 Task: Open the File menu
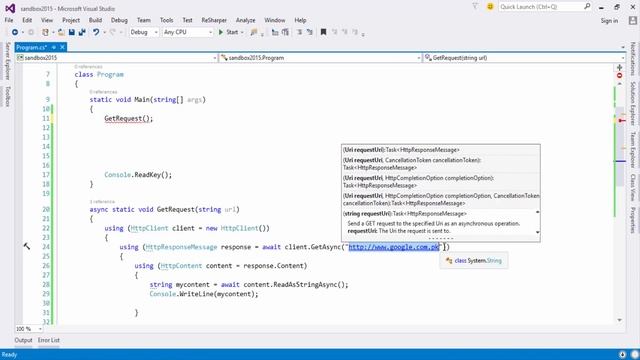pos(9,20)
